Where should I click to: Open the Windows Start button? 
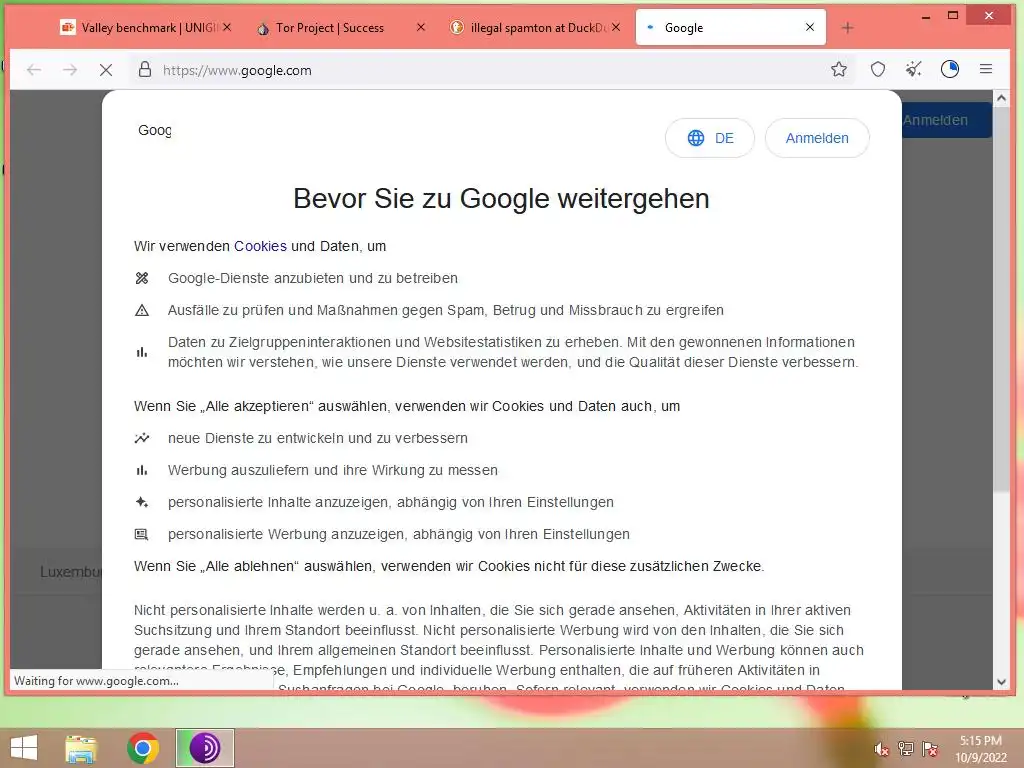click(x=24, y=748)
